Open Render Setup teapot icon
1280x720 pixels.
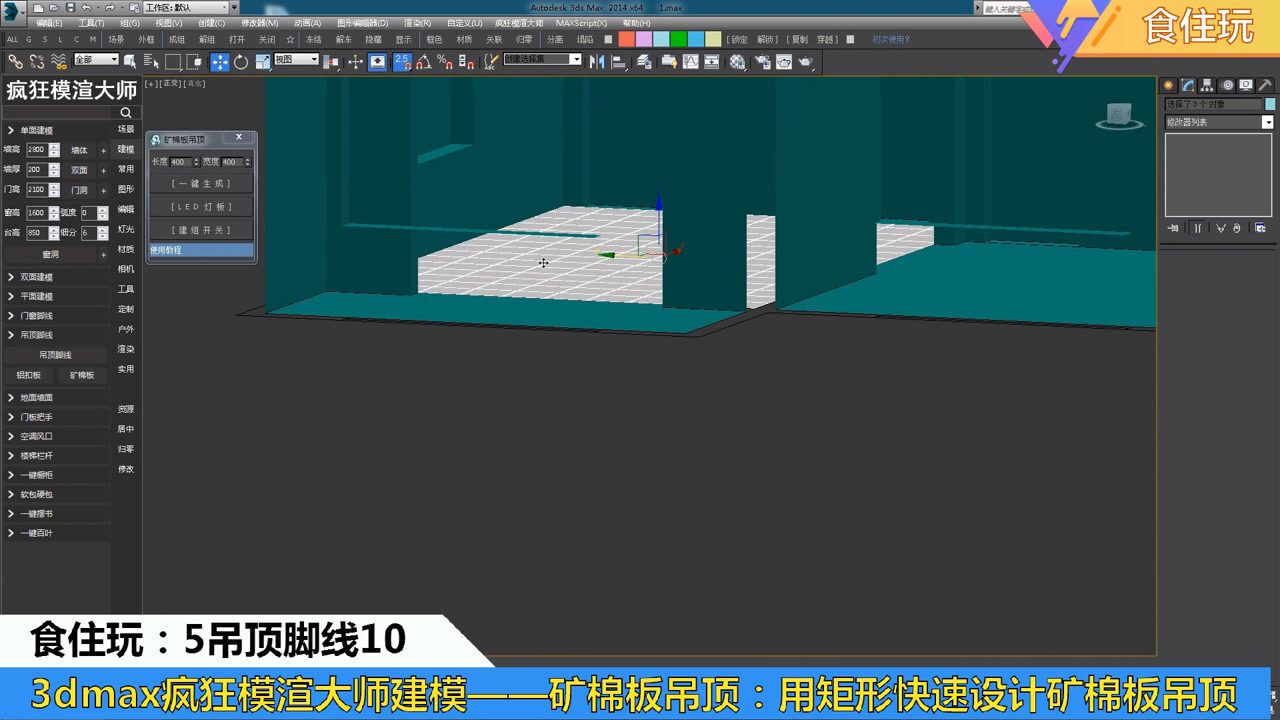pyautogui.click(x=762, y=61)
